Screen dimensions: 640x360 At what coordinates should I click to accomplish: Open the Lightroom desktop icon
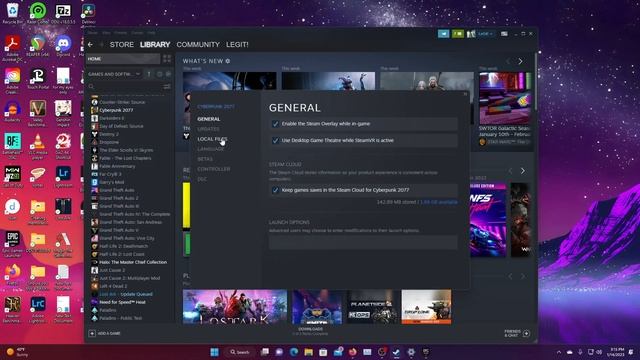[63, 176]
